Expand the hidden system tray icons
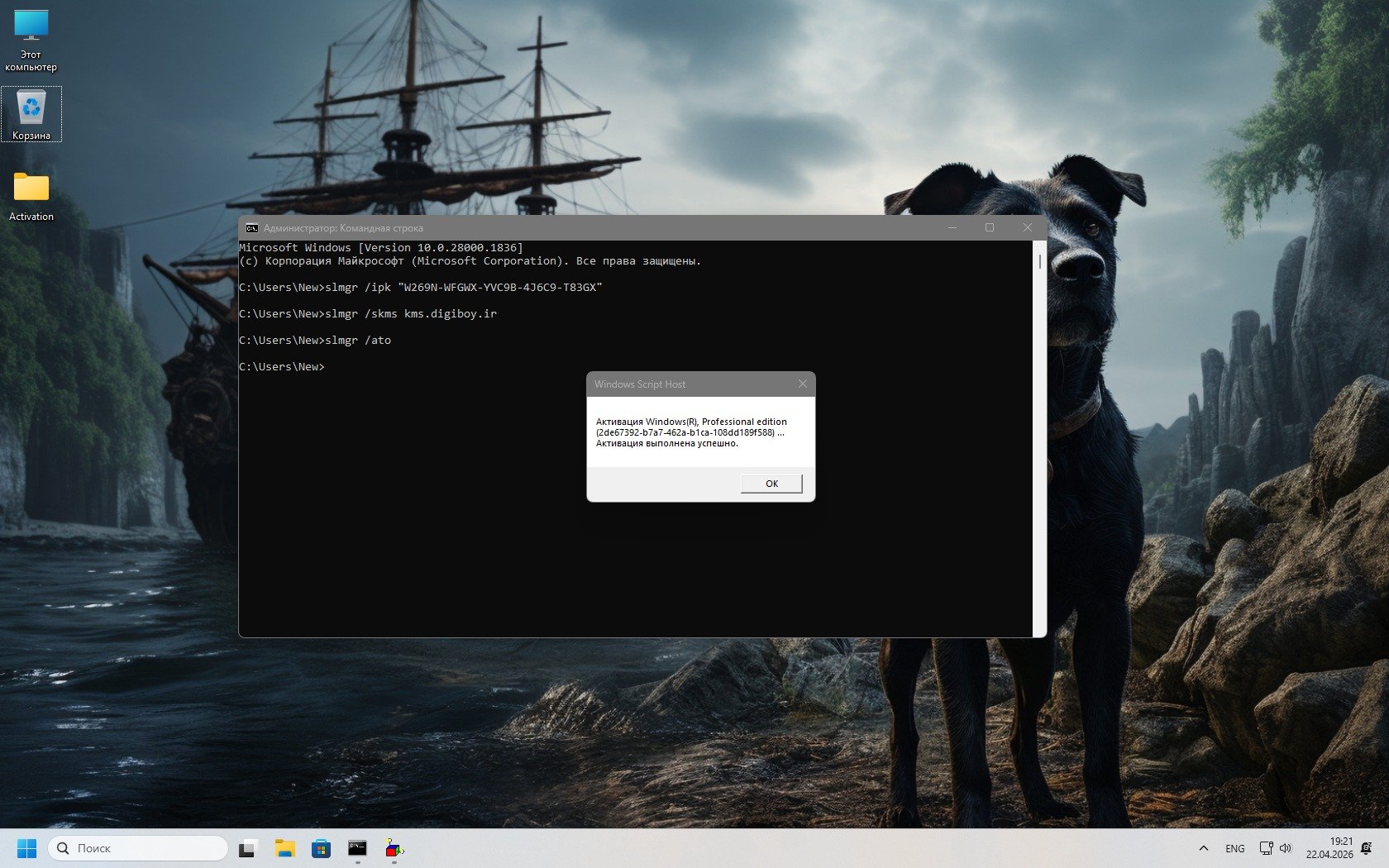 1204,848
